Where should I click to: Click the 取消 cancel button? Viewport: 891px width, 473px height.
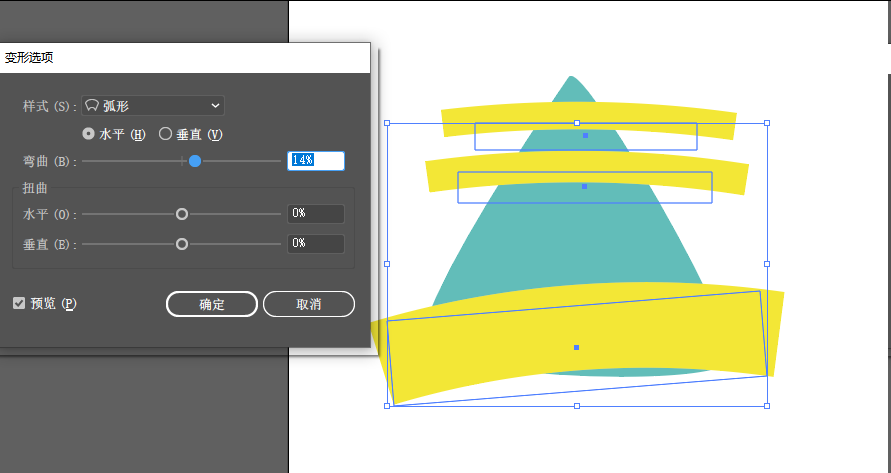pyautogui.click(x=309, y=304)
